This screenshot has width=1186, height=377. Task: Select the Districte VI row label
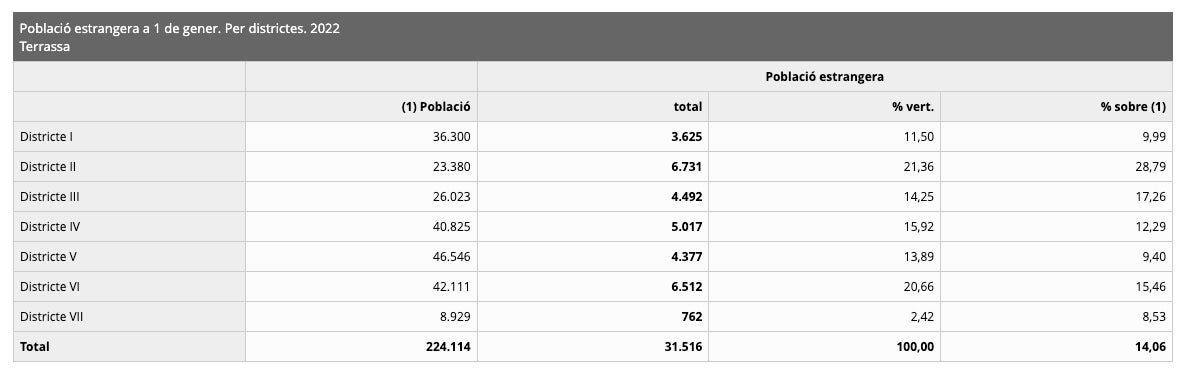[50, 287]
